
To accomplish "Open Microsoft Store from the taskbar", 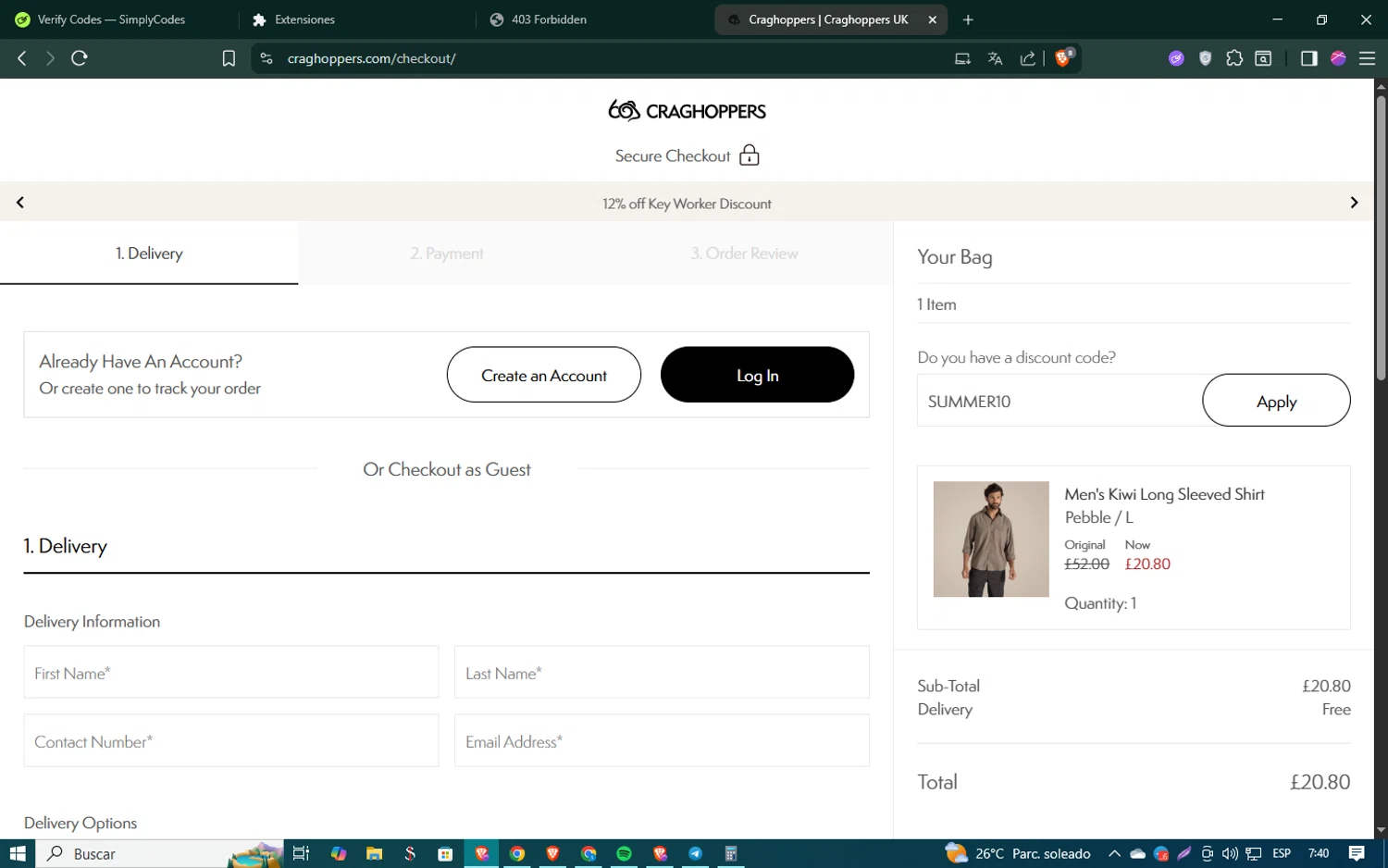I will tap(445, 853).
